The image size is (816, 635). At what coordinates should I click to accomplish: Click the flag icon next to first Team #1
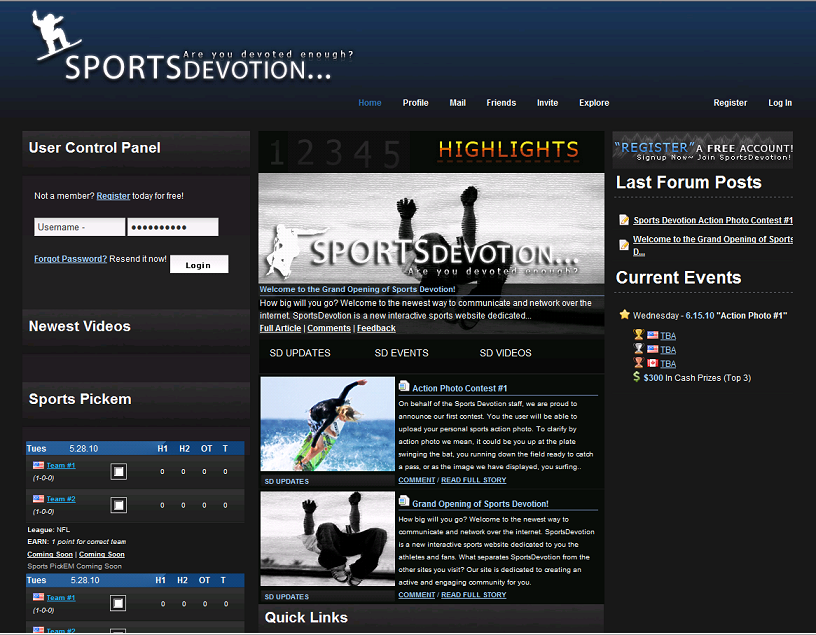pos(38,465)
